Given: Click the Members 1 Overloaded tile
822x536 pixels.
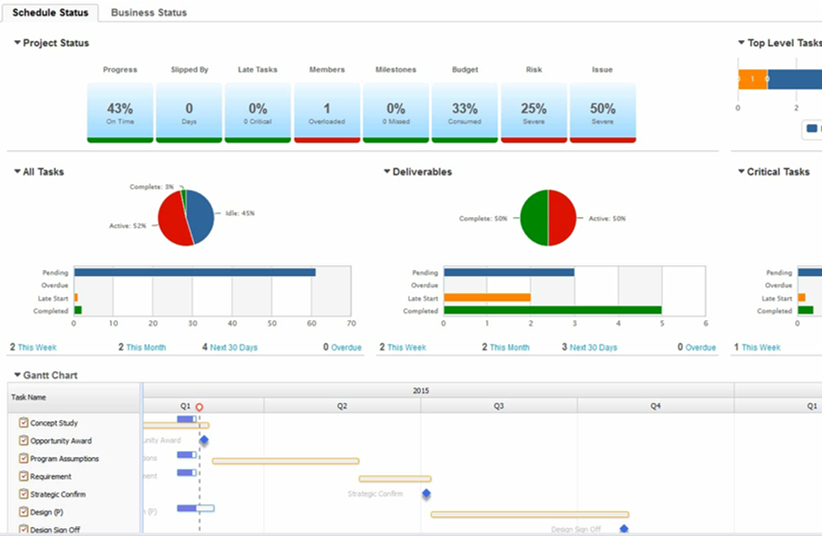Looking at the screenshot, I should (x=327, y=112).
